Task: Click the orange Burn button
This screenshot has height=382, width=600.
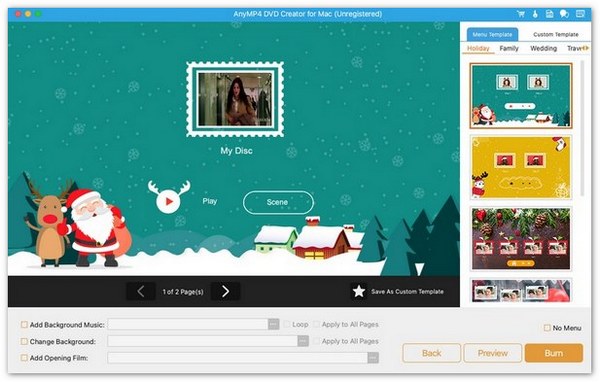Action: tap(554, 353)
